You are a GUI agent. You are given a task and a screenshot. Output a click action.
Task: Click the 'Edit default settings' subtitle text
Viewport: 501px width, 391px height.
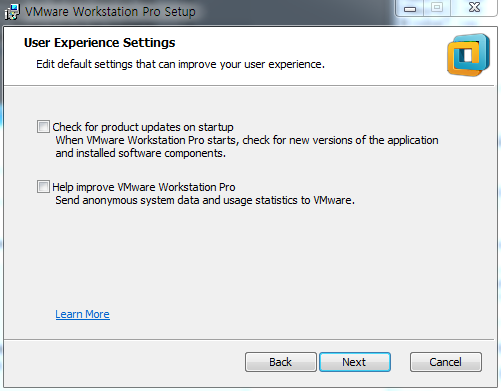(x=180, y=64)
